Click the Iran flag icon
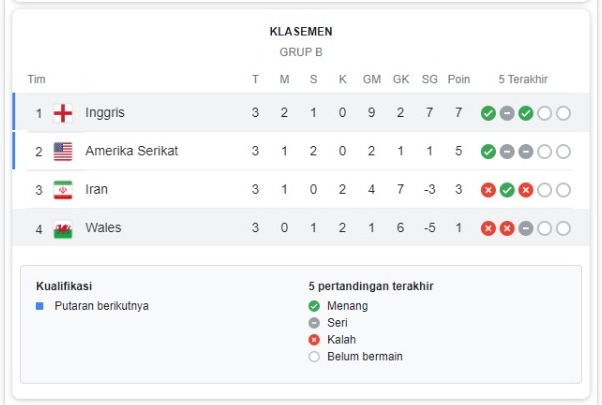 click(63, 190)
